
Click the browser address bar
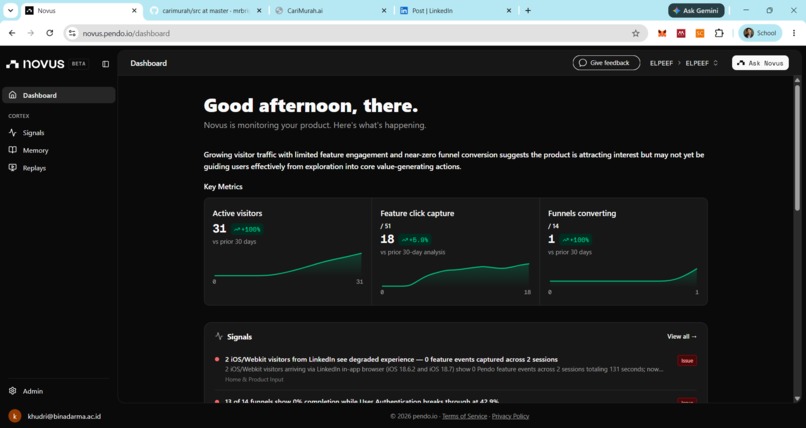pos(355,33)
